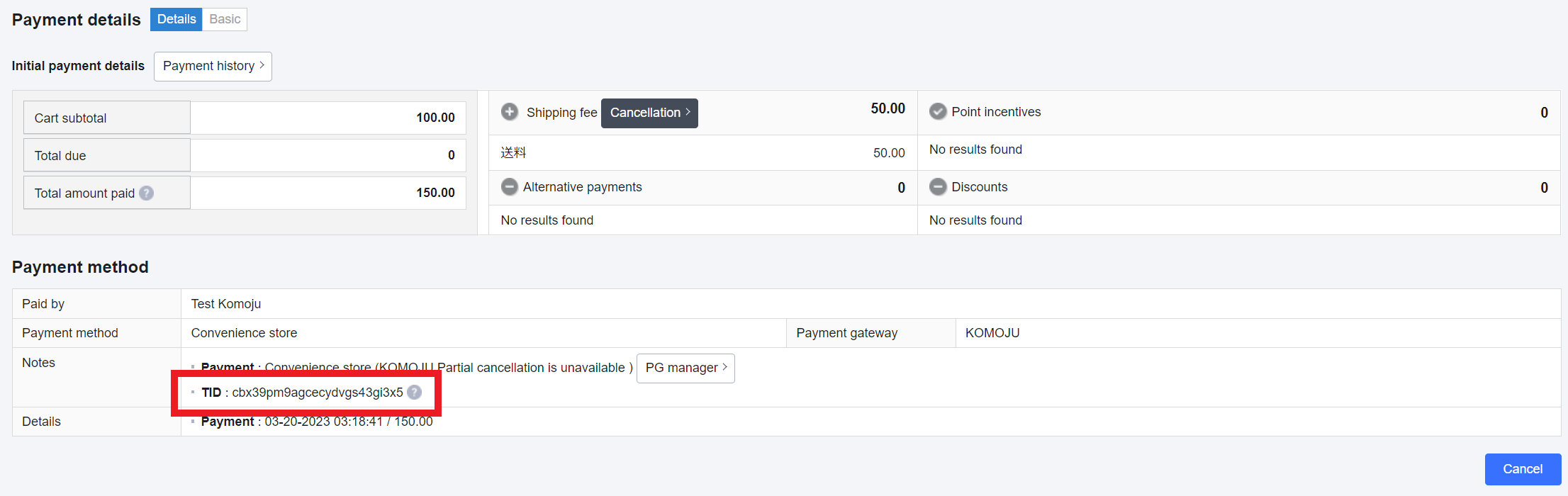The width and height of the screenshot is (1568, 496).
Task: Click the KOMOJU payment gateway value
Action: (x=992, y=333)
